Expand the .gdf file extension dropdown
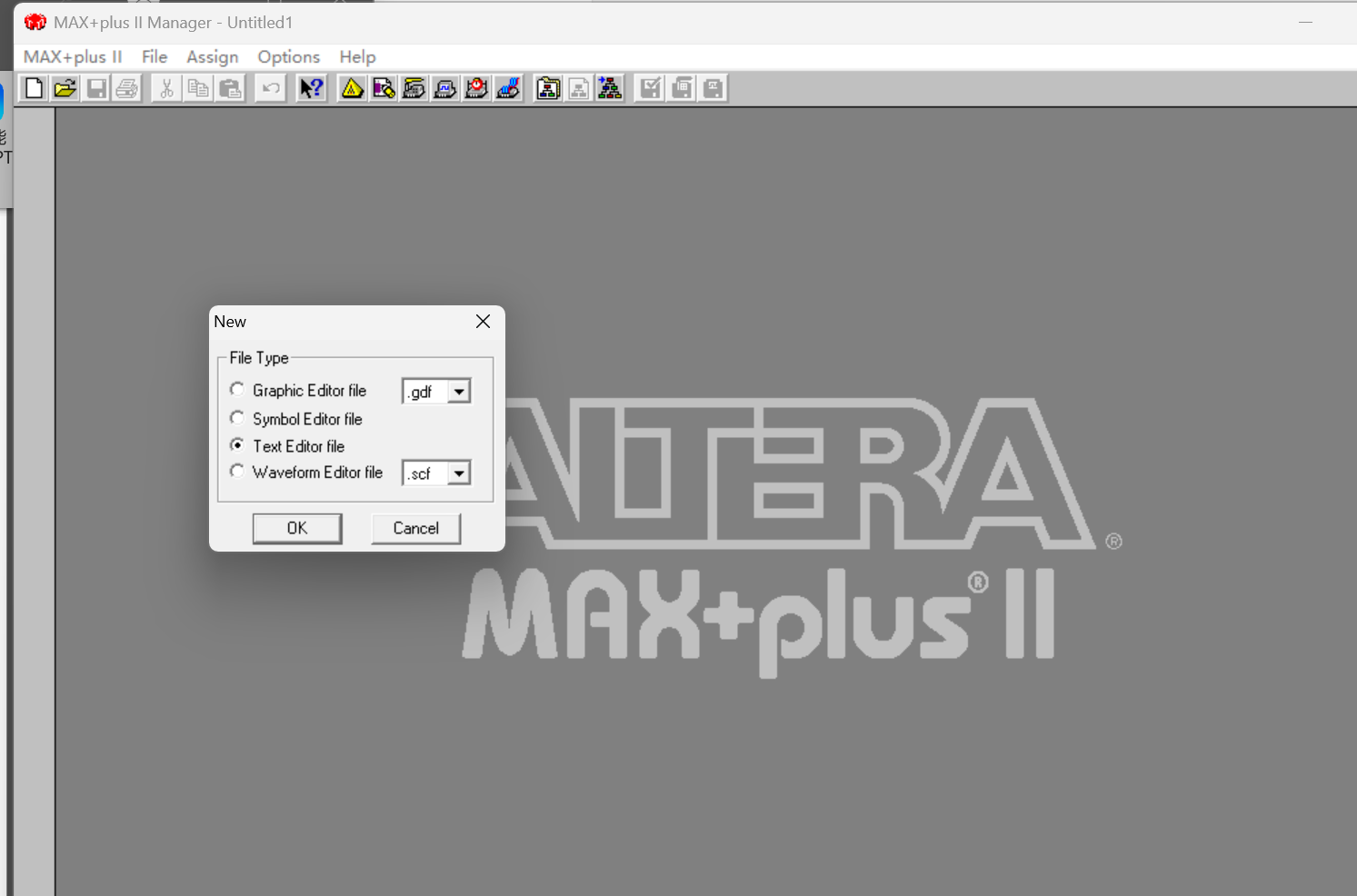Viewport: 1357px width, 896px height. (459, 392)
